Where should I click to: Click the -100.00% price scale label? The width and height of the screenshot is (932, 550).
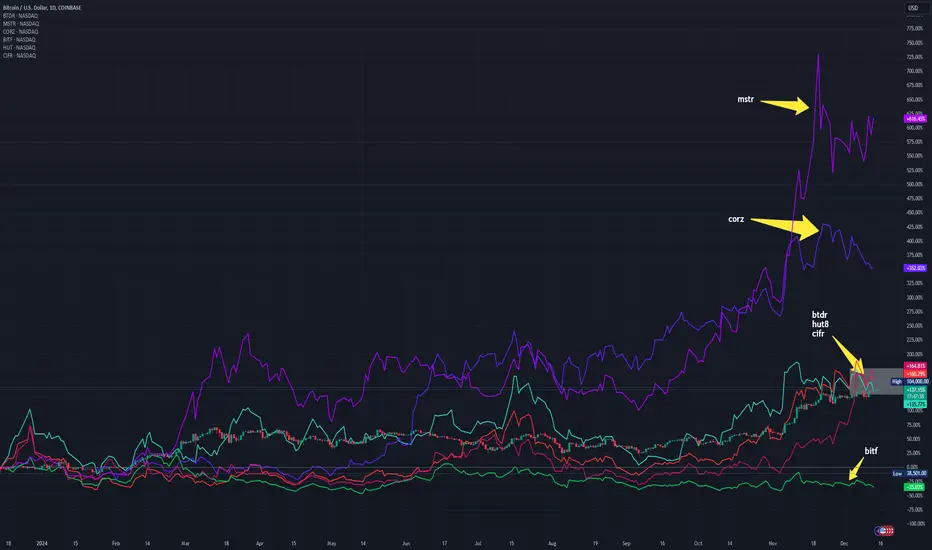(x=915, y=524)
